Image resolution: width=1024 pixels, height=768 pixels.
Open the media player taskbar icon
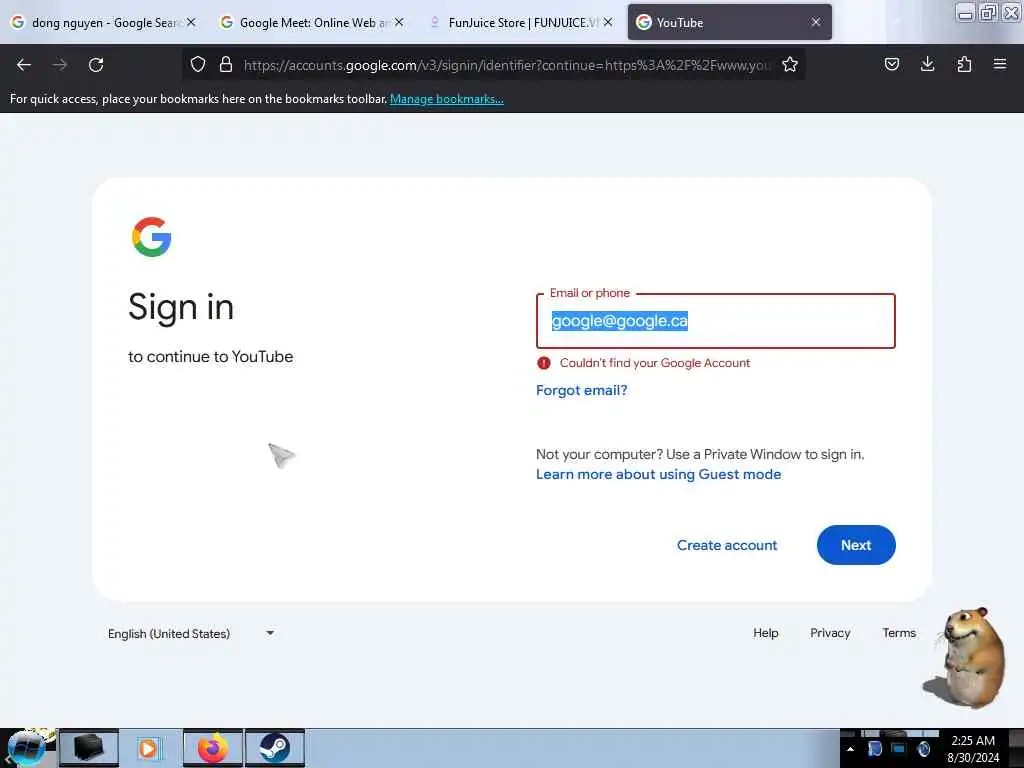point(150,748)
